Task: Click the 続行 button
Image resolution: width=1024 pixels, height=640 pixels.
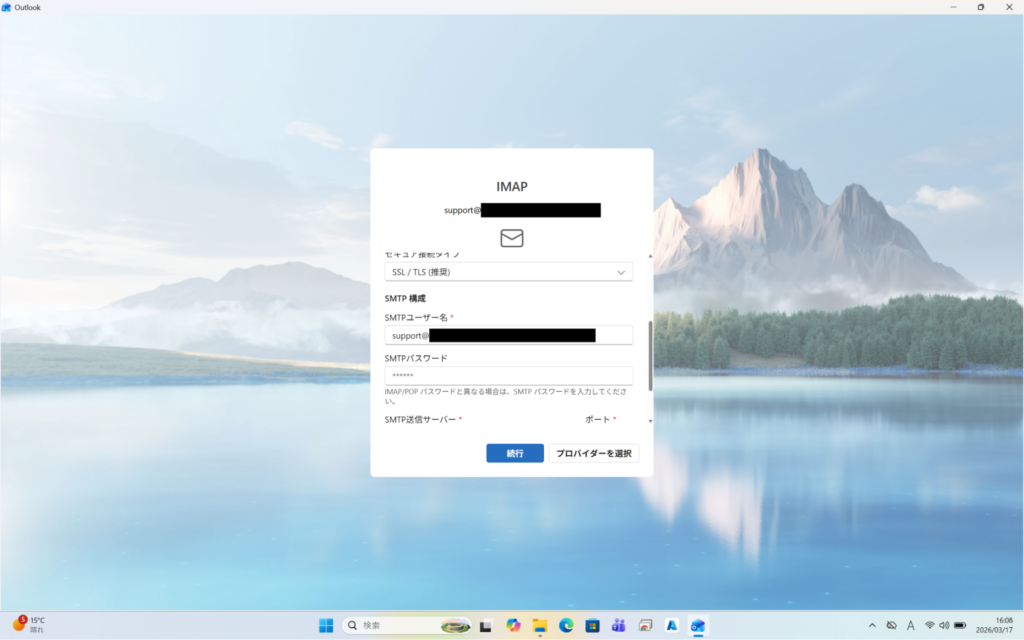Action: pos(515,453)
